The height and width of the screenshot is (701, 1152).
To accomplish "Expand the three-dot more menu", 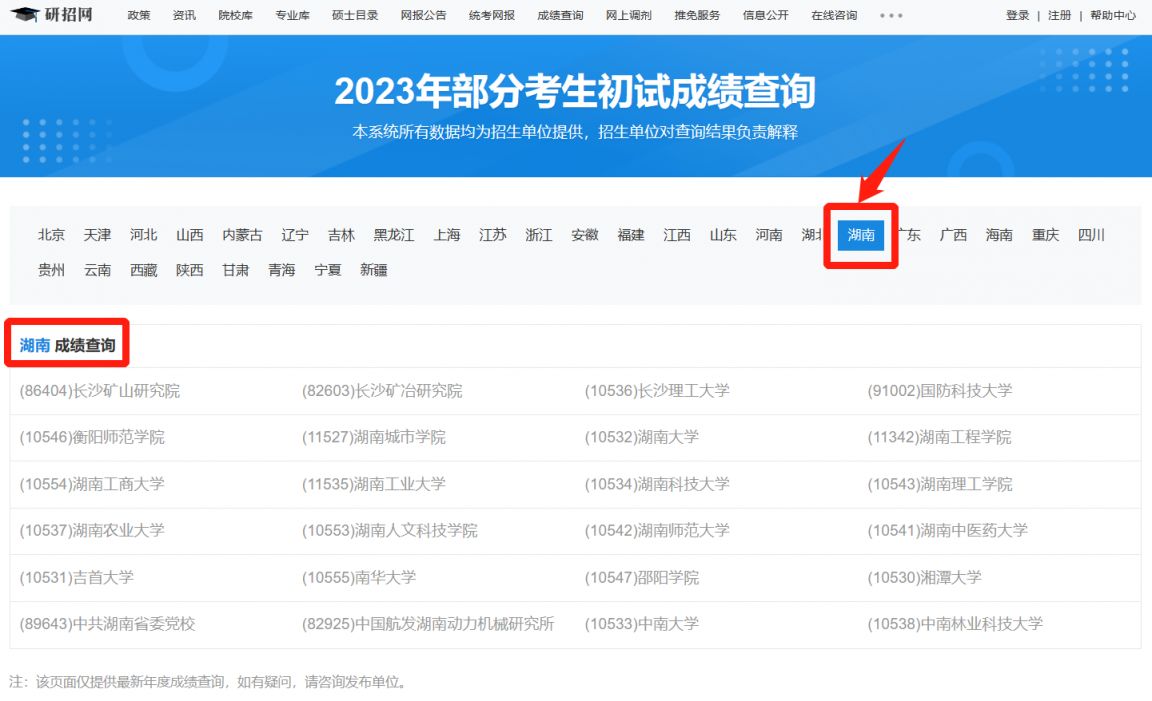I will coord(891,15).
